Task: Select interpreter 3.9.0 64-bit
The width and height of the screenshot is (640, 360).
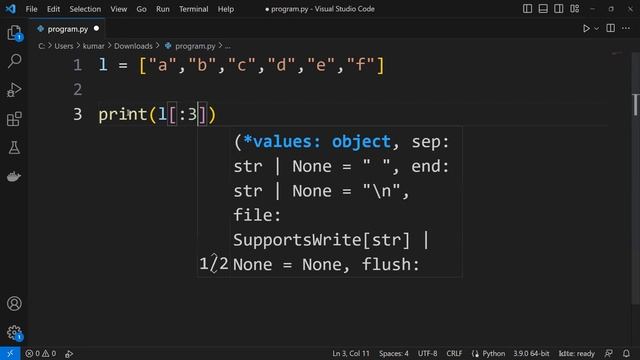Action: pyautogui.click(x=531, y=353)
